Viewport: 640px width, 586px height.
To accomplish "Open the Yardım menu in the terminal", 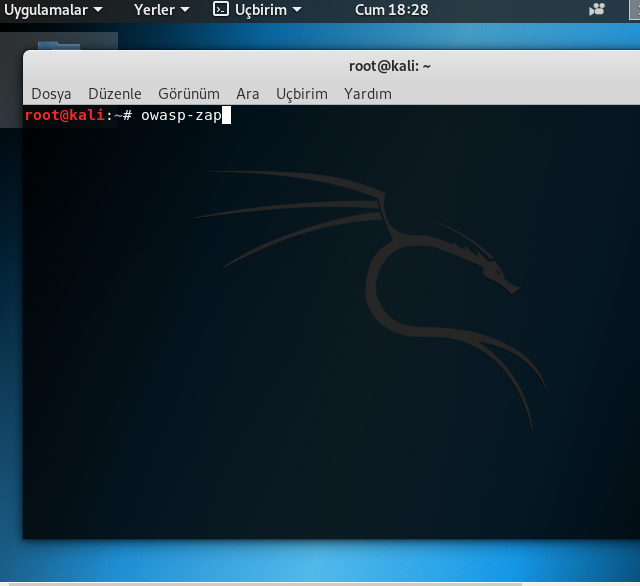I will point(368,94).
